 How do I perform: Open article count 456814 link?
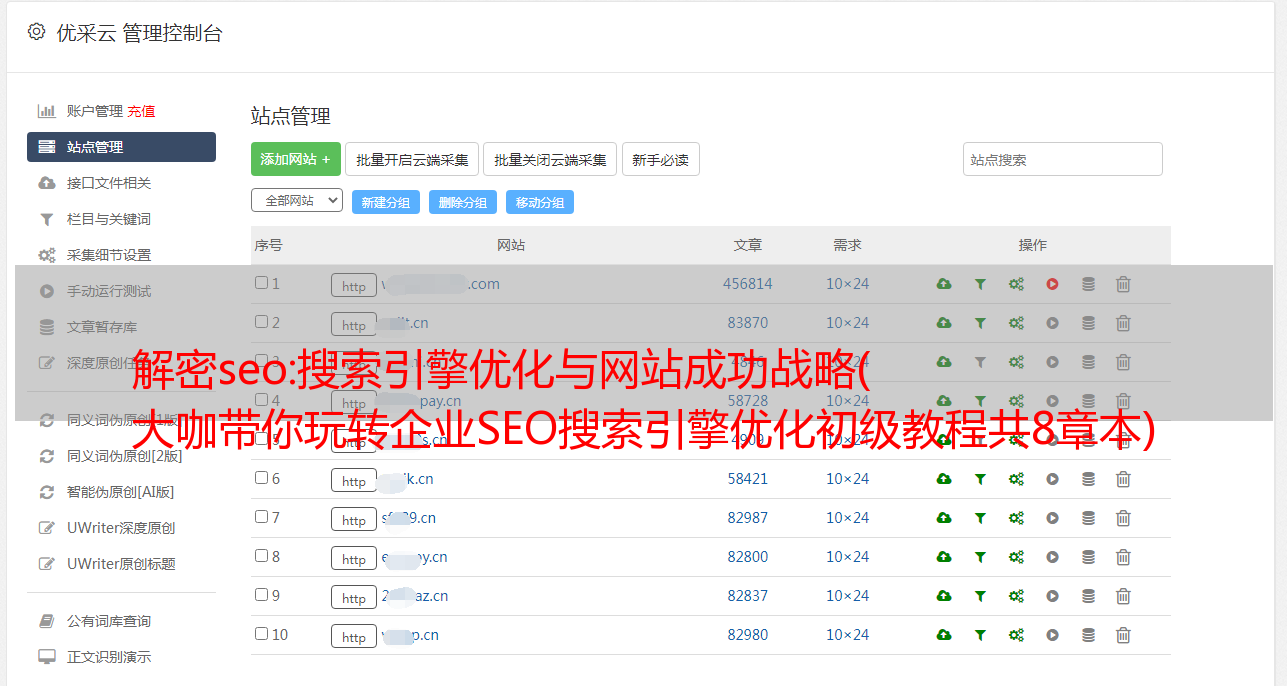[x=748, y=284]
